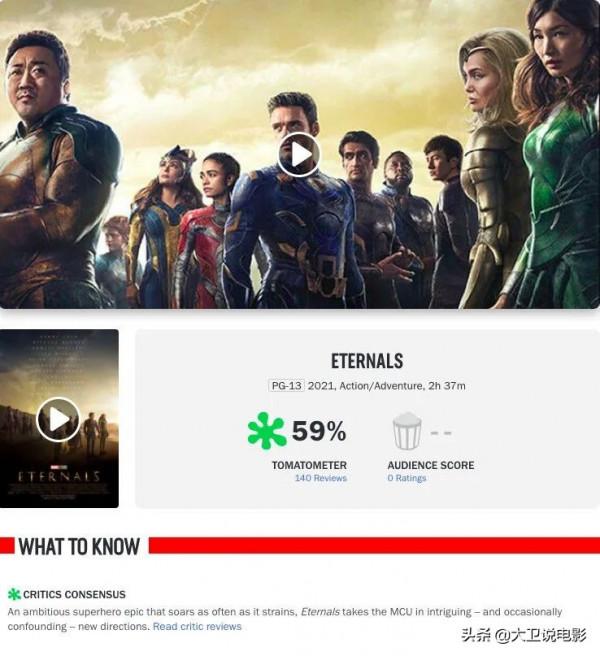600x656 pixels.
Task: Play the Eternals hero banner trailer
Action: (x=299, y=154)
